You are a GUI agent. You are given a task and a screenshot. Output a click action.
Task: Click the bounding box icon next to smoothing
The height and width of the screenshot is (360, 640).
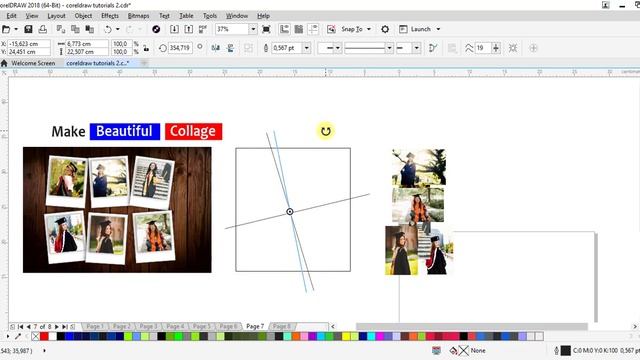tap(513, 48)
